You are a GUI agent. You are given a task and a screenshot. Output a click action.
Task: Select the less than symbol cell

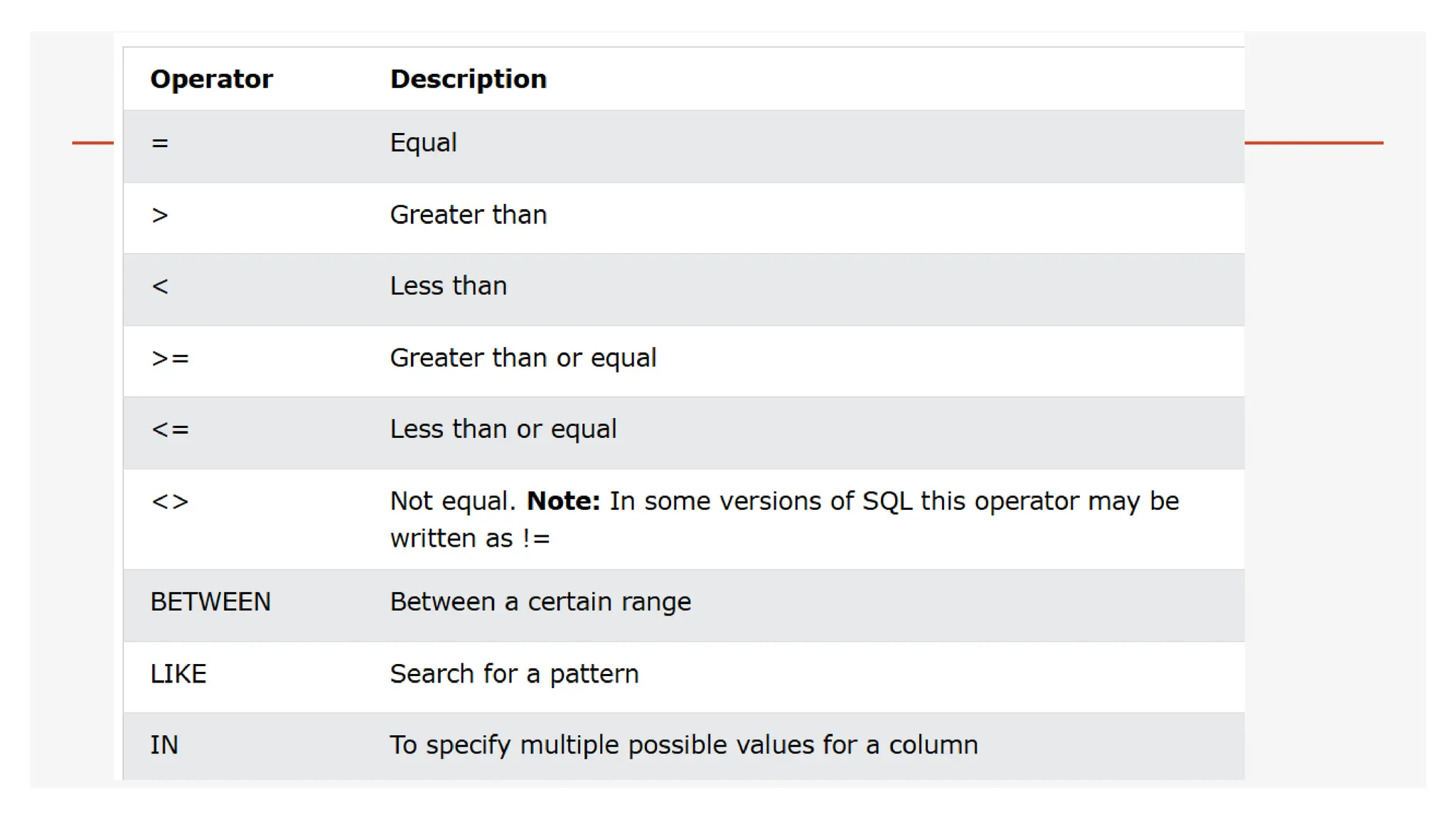pos(160,287)
